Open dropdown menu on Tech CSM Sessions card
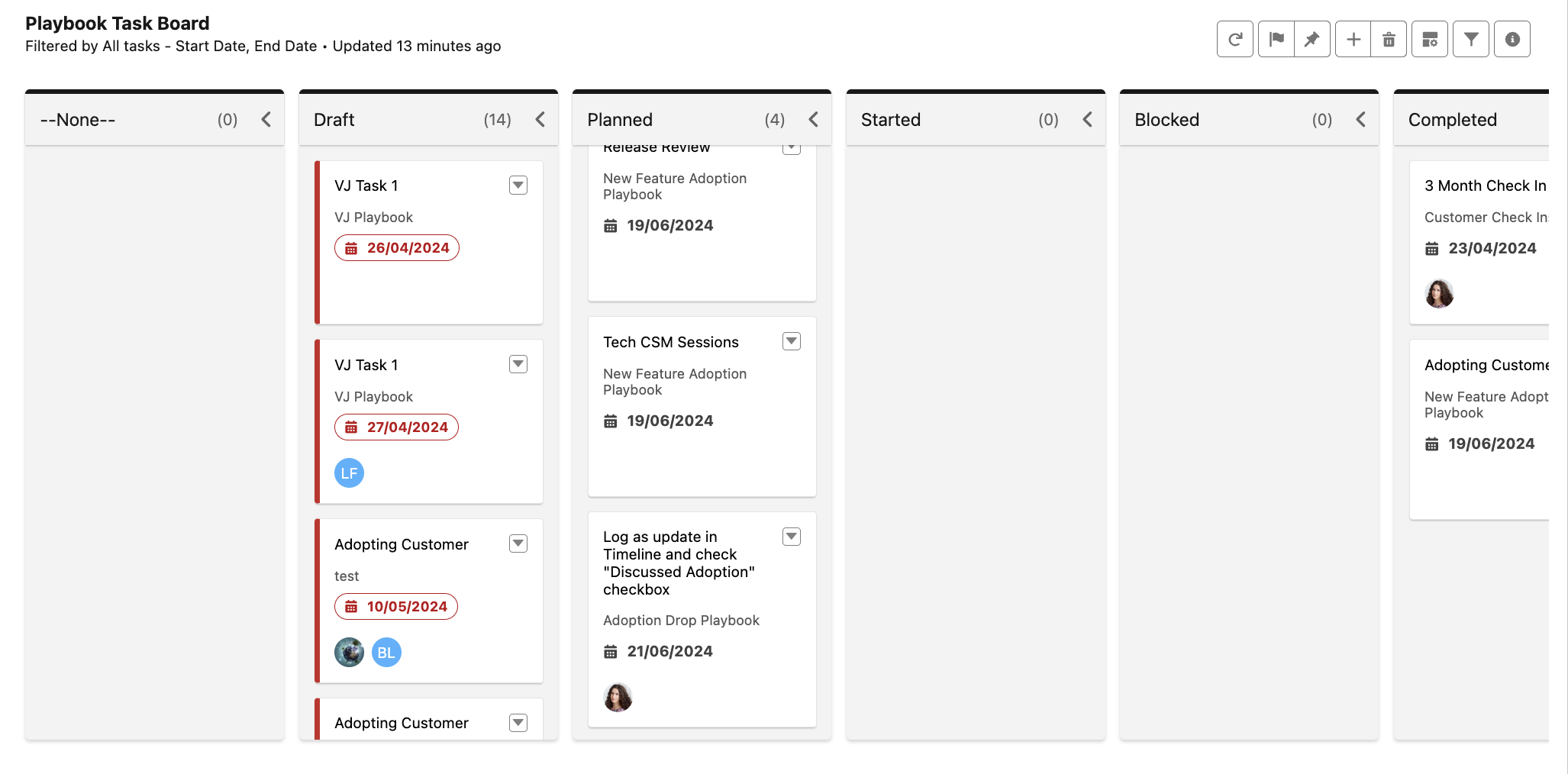Viewport: 1568px width, 774px height. pos(792,341)
